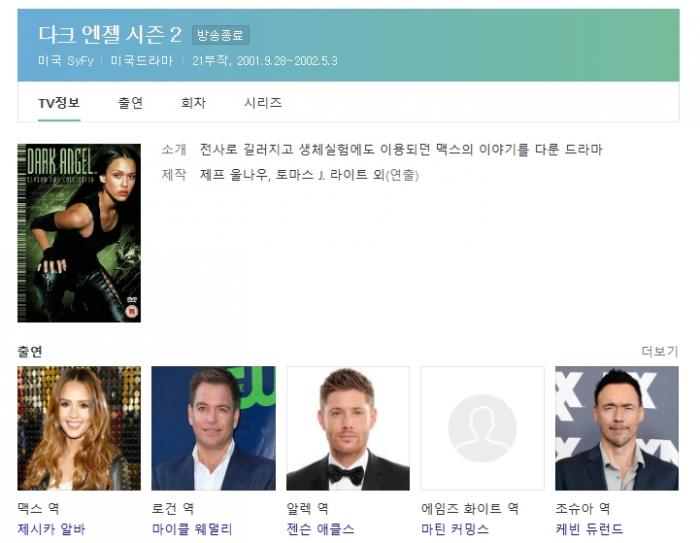Click 더보기 to see more cast
Image resolution: width=700 pixels, height=543 pixels.
point(660,351)
